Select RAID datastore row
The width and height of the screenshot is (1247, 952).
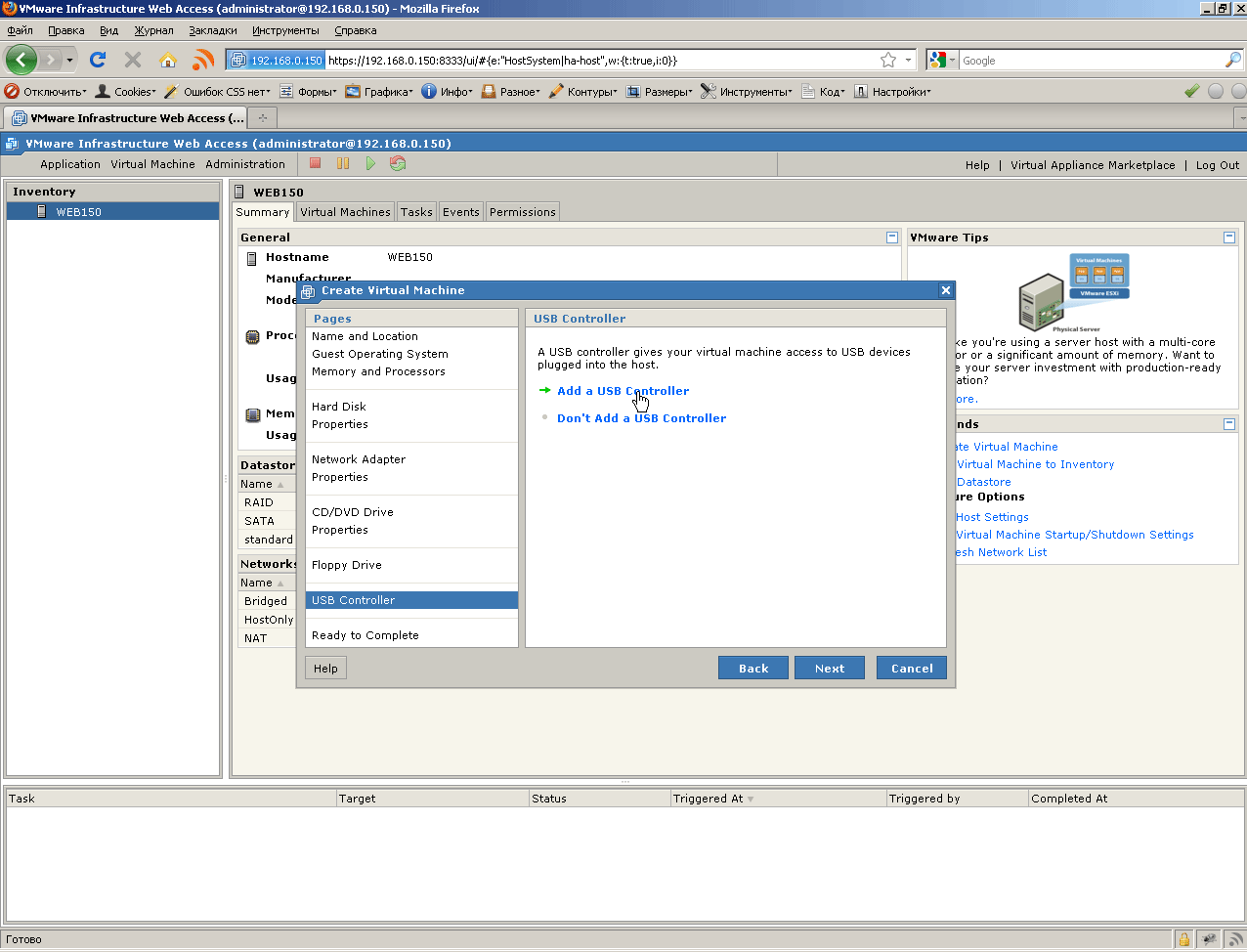(267, 502)
